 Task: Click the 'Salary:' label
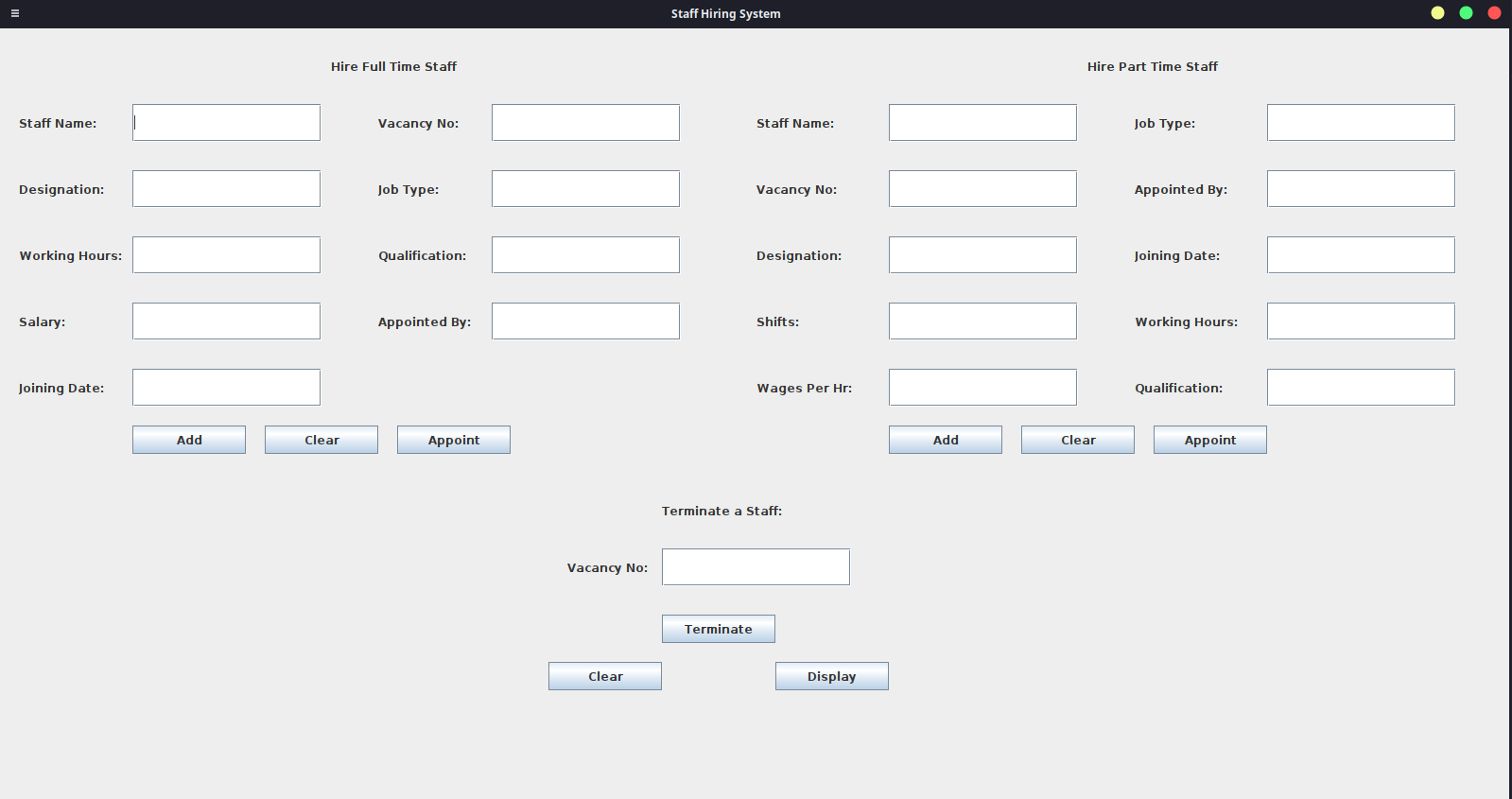coord(42,322)
